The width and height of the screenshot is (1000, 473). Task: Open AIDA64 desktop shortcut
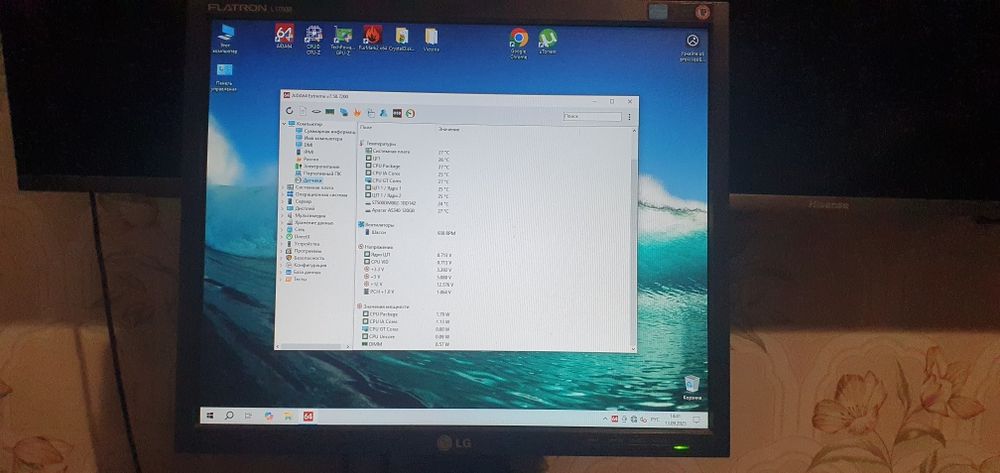(x=284, y=37)
